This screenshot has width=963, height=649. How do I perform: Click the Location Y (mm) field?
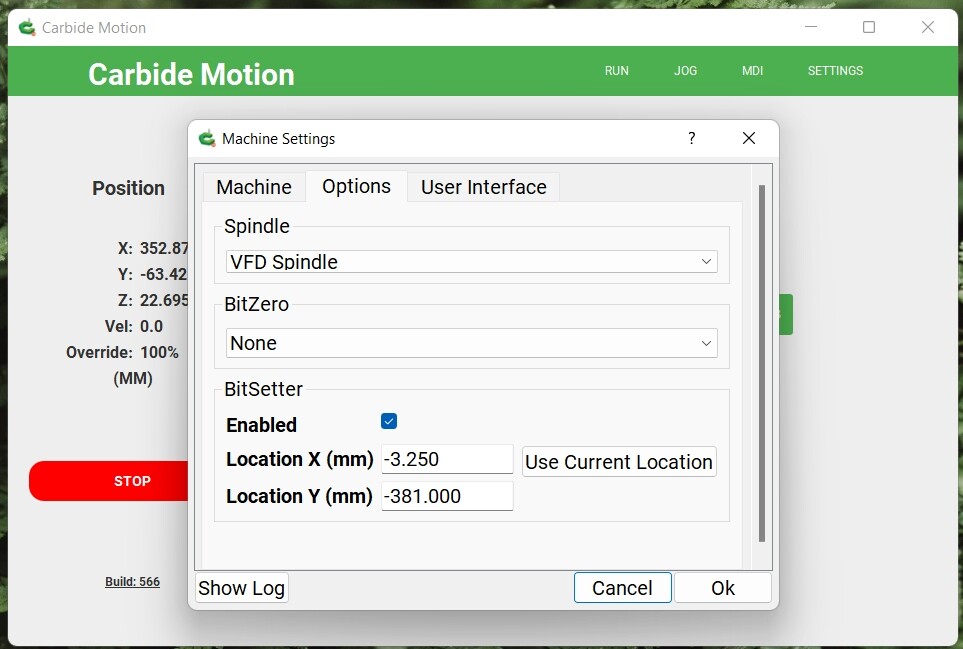click(447, 496)
